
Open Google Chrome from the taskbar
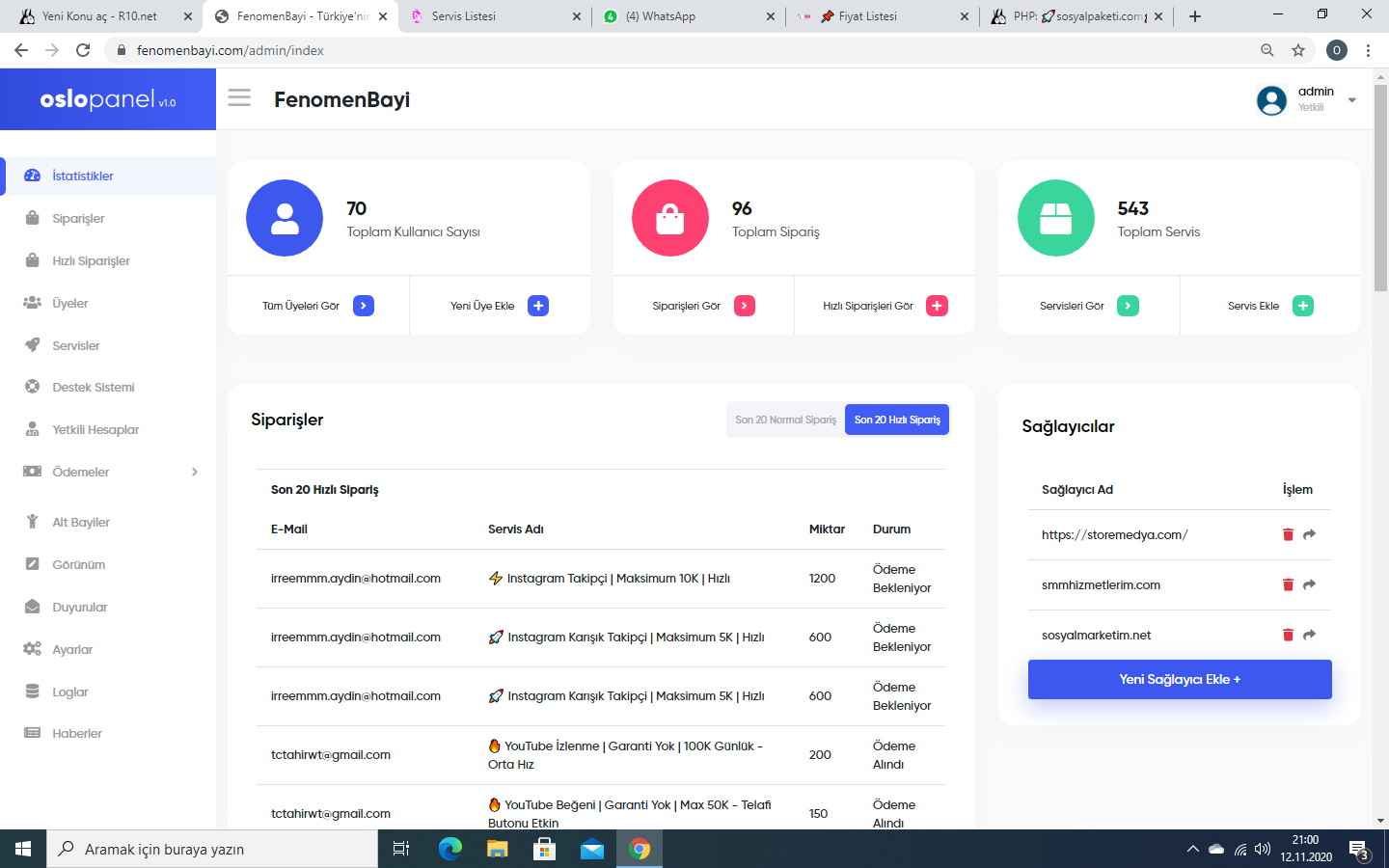[639, 849]
